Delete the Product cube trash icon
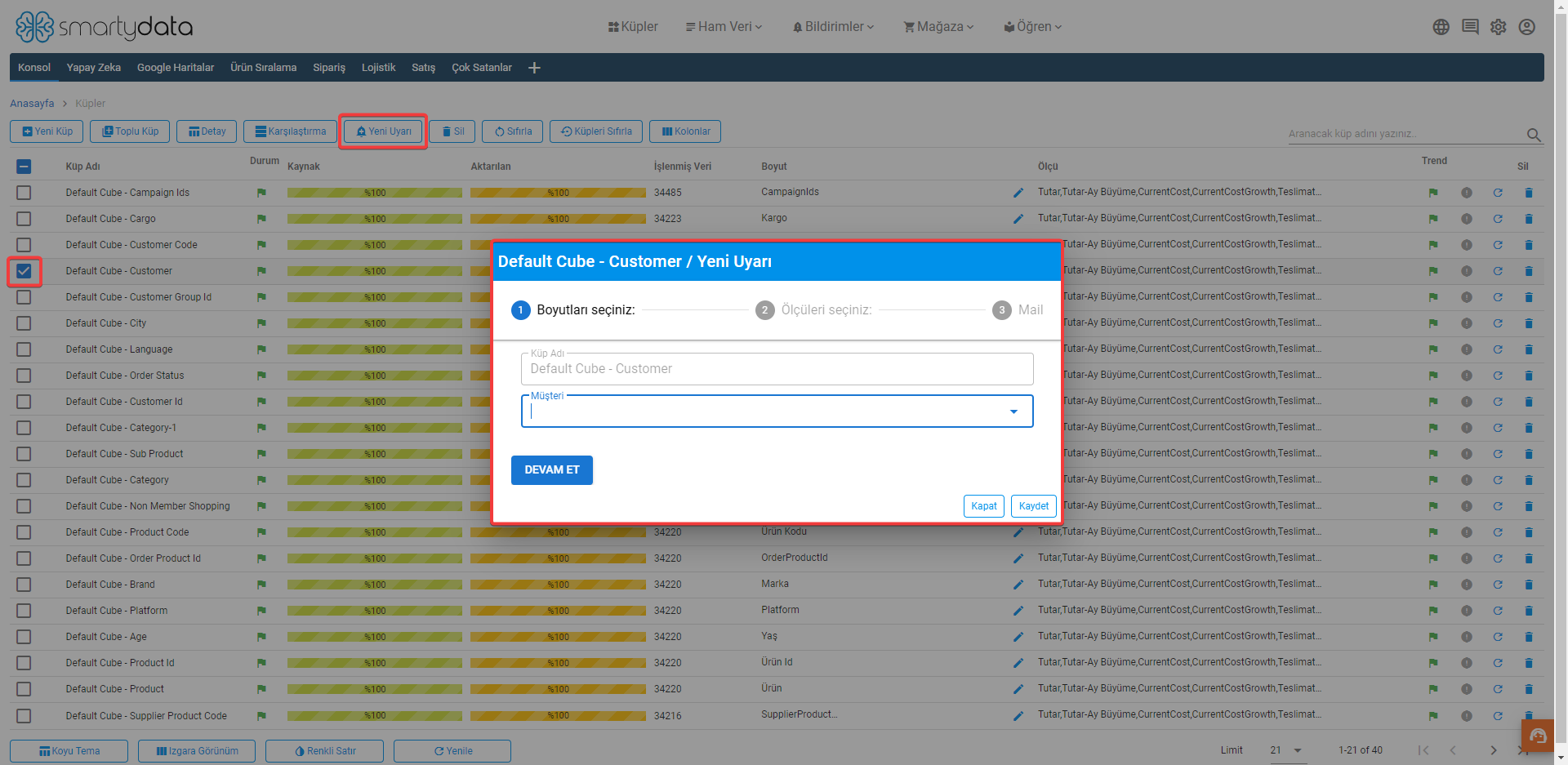1568x765 pixels. [x=1529, y=689]
